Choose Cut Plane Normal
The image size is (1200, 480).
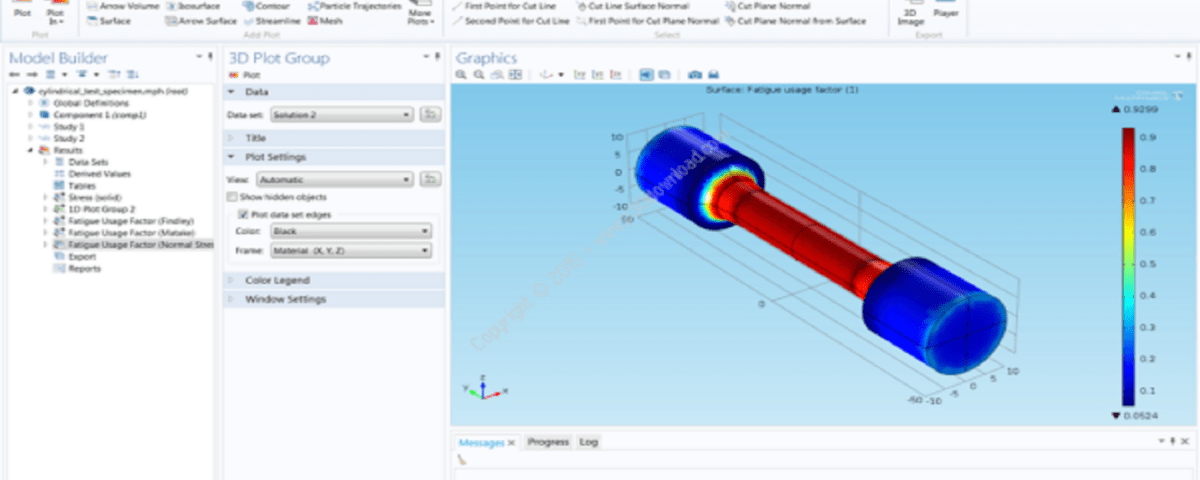click(x=768, y=6)
